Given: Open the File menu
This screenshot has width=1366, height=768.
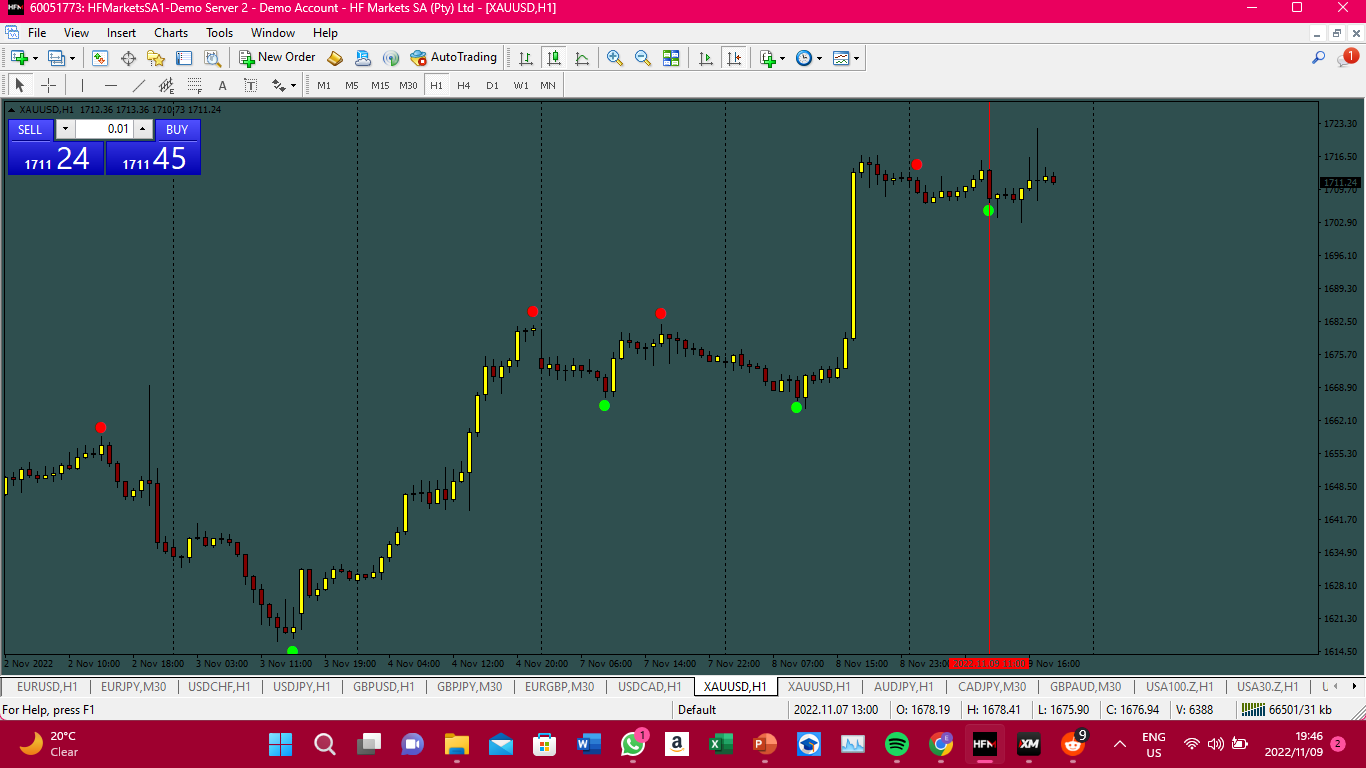Looking at the screenshot, I should pos(37,33).
